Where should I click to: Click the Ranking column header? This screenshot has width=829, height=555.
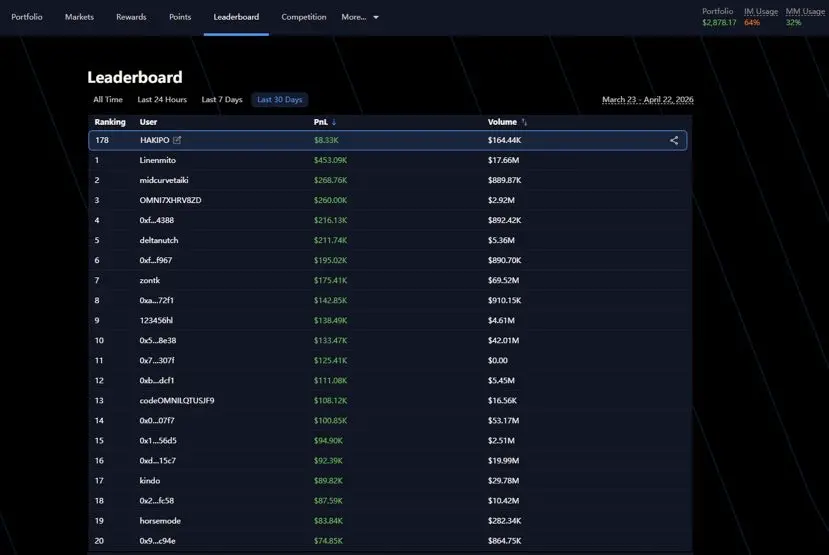110,122
